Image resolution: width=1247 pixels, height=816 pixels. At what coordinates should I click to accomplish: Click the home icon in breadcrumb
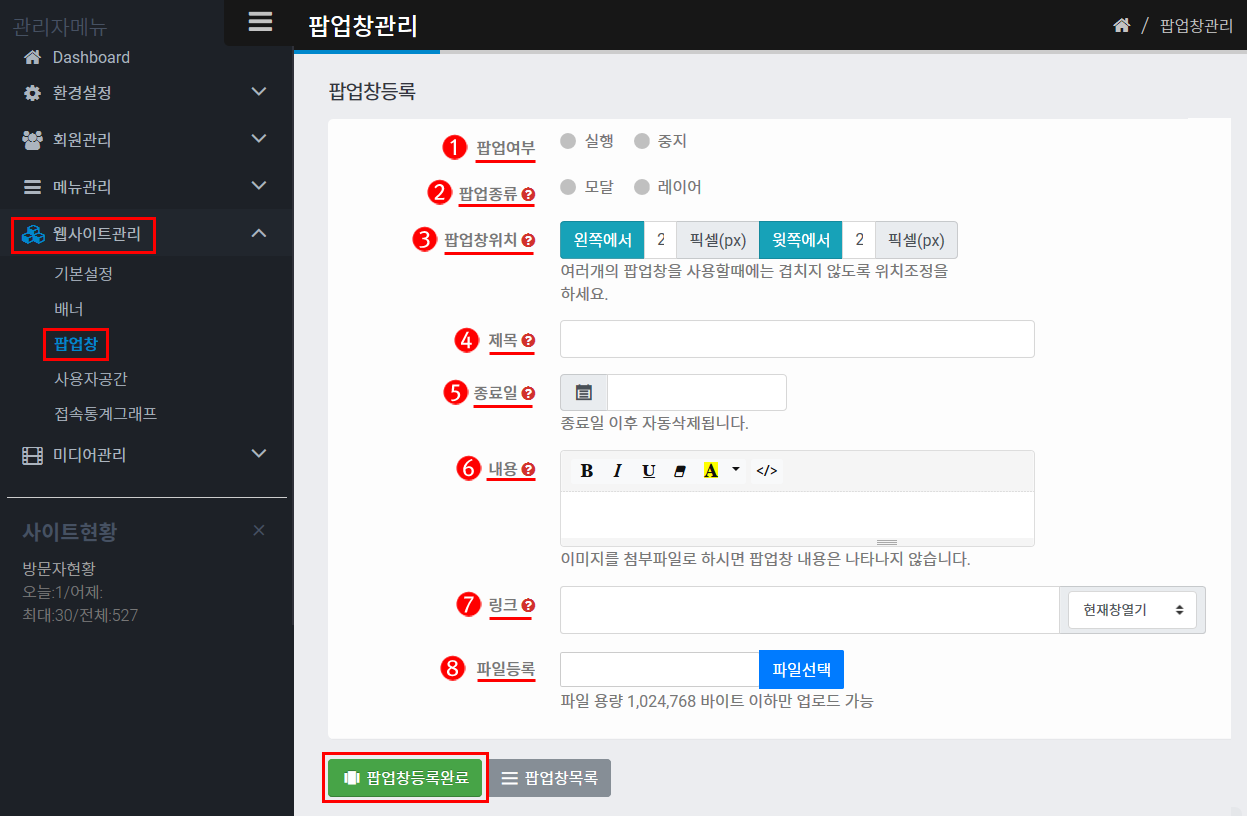pos(1121,26)
